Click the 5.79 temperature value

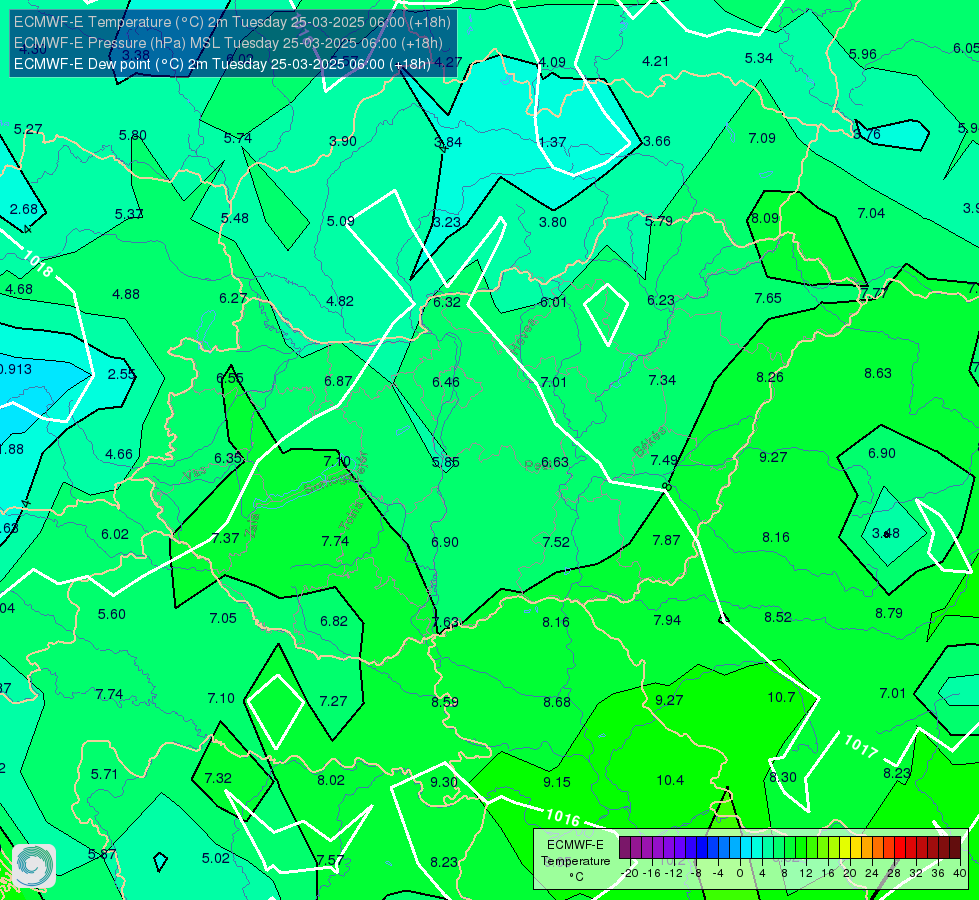point(658,221)
